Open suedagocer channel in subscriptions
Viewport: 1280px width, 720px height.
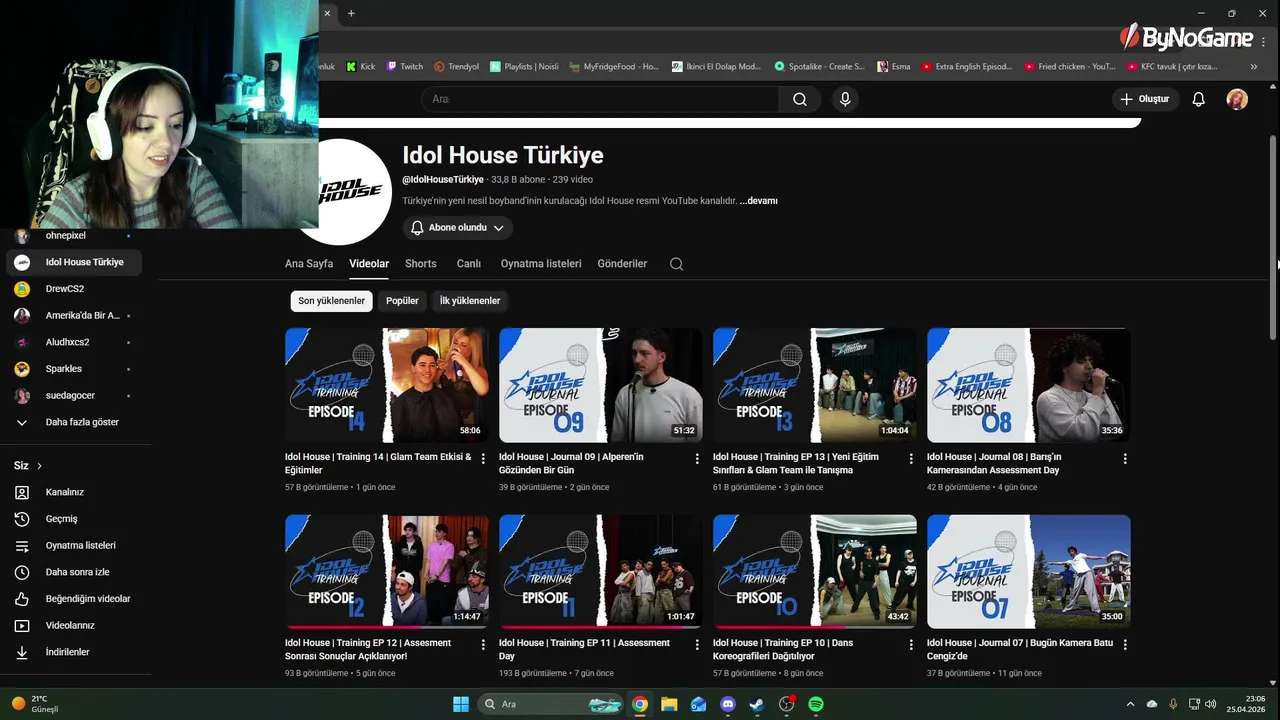pyautogui.click(x=75, y=395)
